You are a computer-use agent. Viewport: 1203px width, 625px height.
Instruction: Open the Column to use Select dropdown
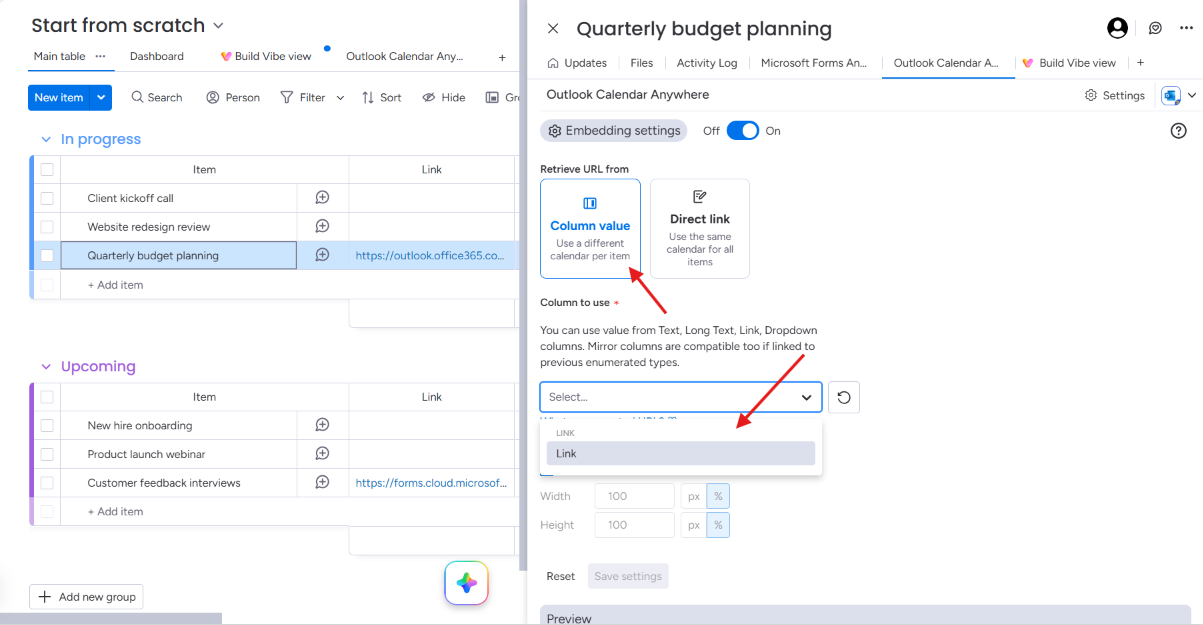pos(681,397)
